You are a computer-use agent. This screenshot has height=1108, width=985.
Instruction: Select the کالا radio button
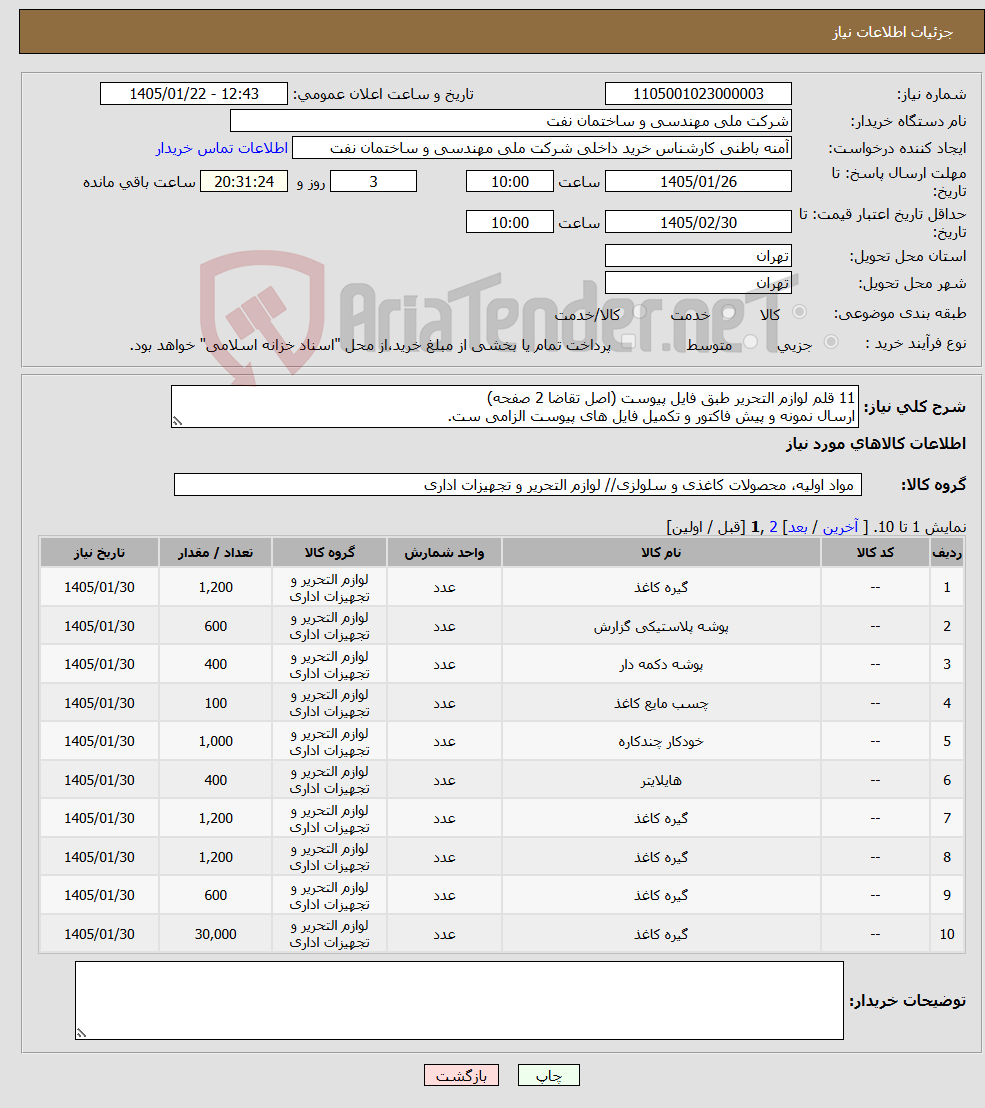[800, 312]
